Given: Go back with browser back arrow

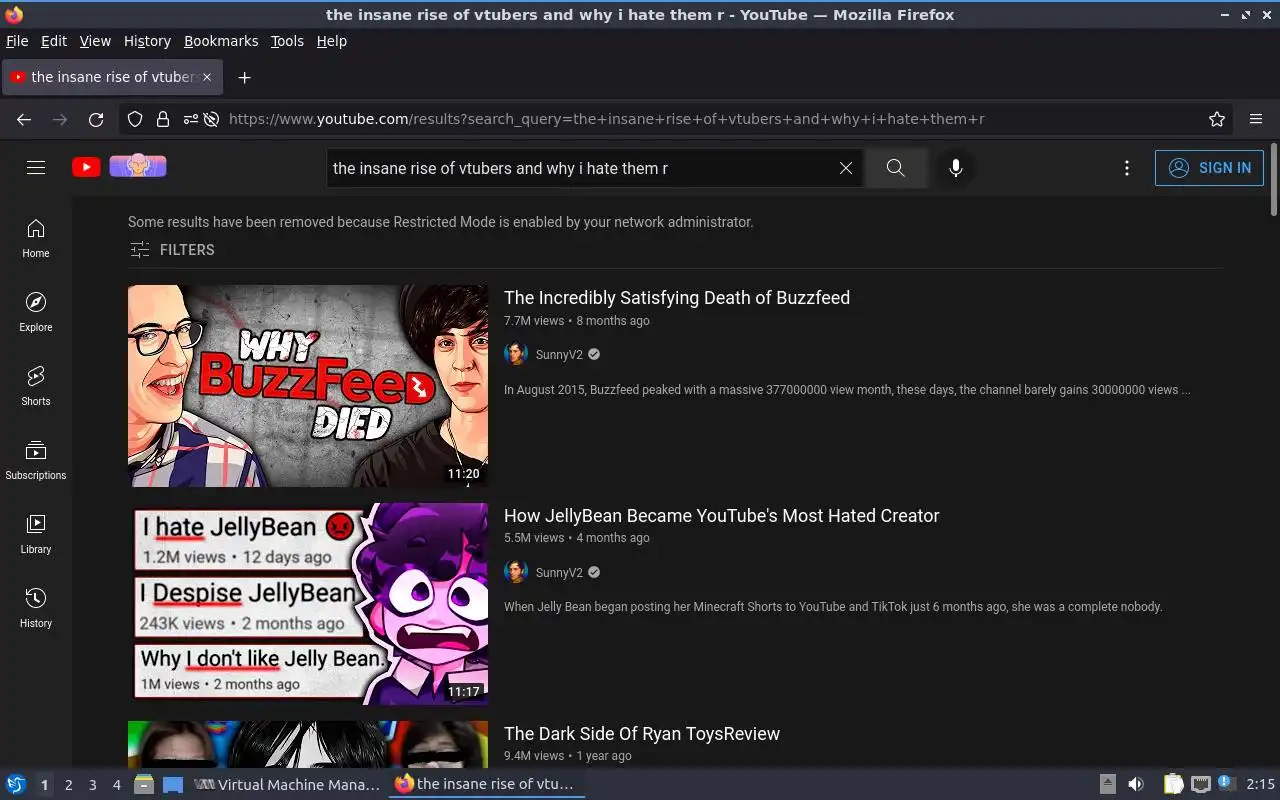Looking at the screenshot, I should tap(24, 119).
